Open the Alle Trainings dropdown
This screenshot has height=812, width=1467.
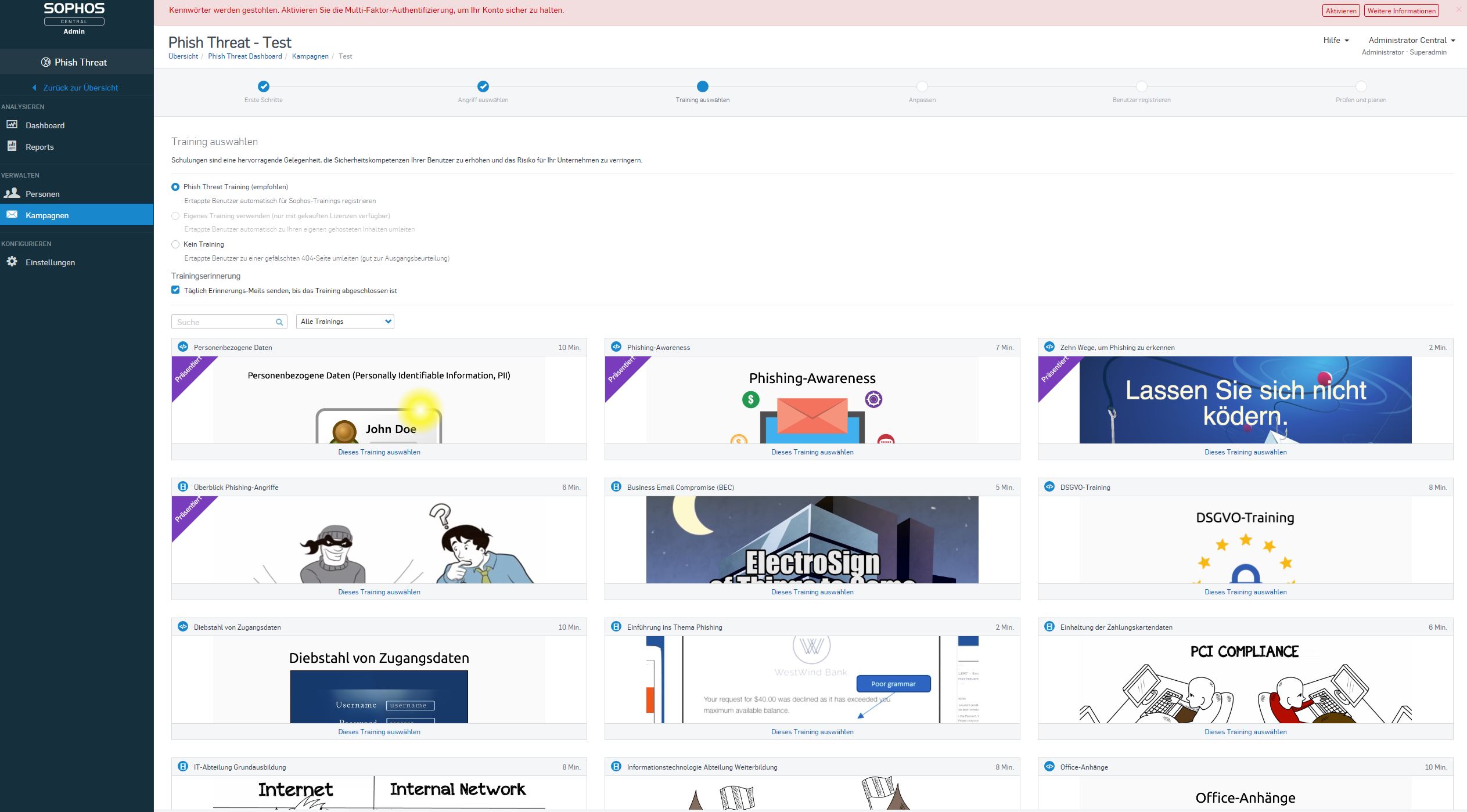[345, 322]
